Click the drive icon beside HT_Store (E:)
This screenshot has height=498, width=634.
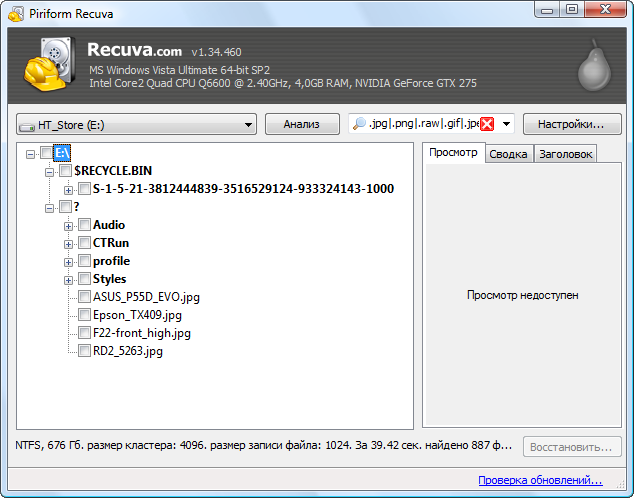coord(27,126)
